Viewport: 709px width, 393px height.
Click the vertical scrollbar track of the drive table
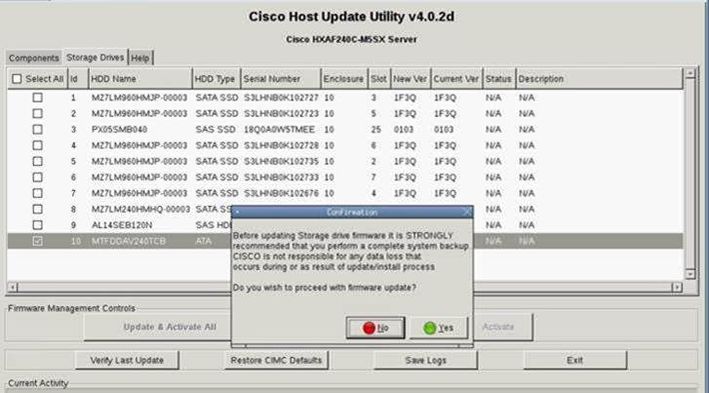point(690,174)
